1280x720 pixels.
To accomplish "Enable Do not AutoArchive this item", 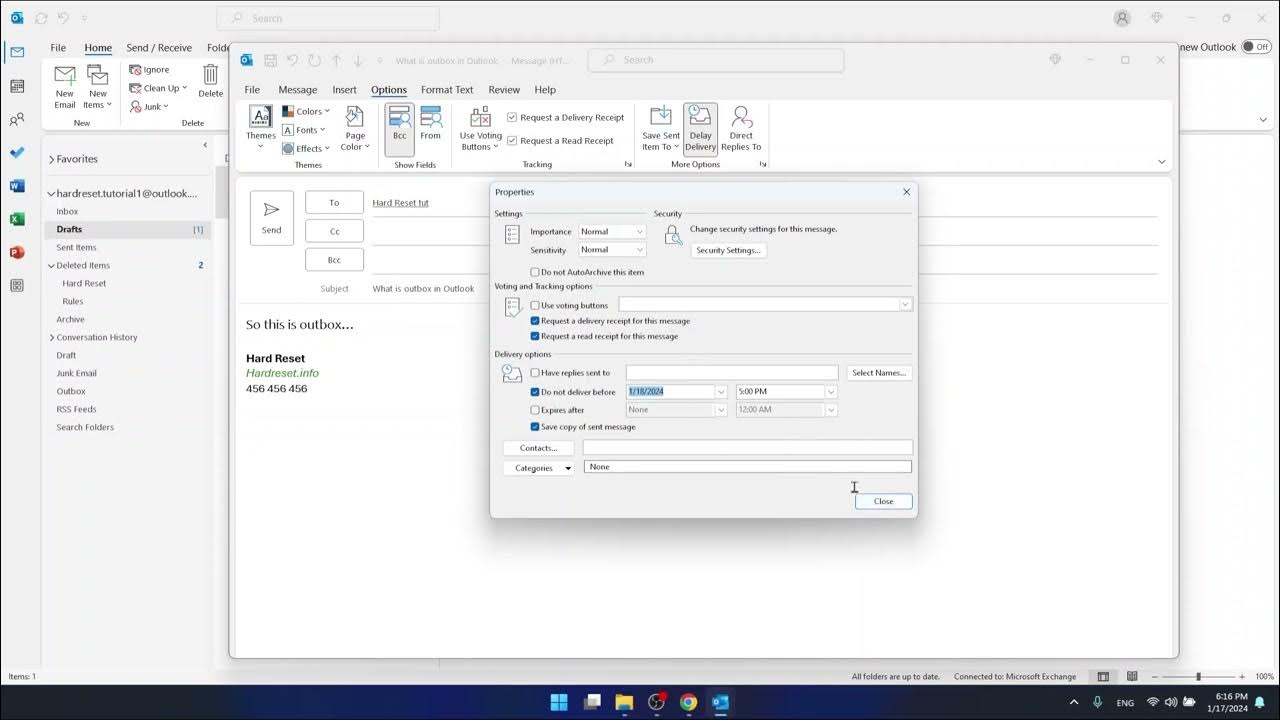I will coord(535,271).
